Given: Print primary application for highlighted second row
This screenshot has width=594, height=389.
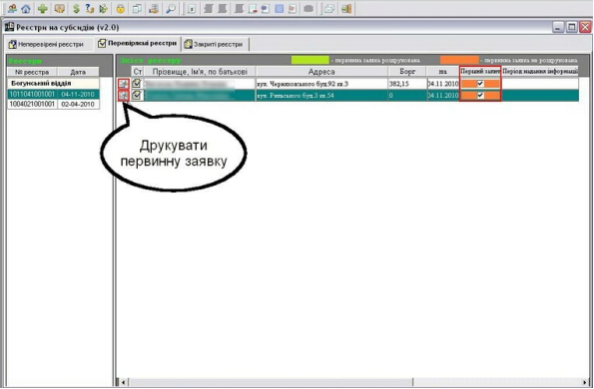Looking at the screenshot, I should coord(123,95).
